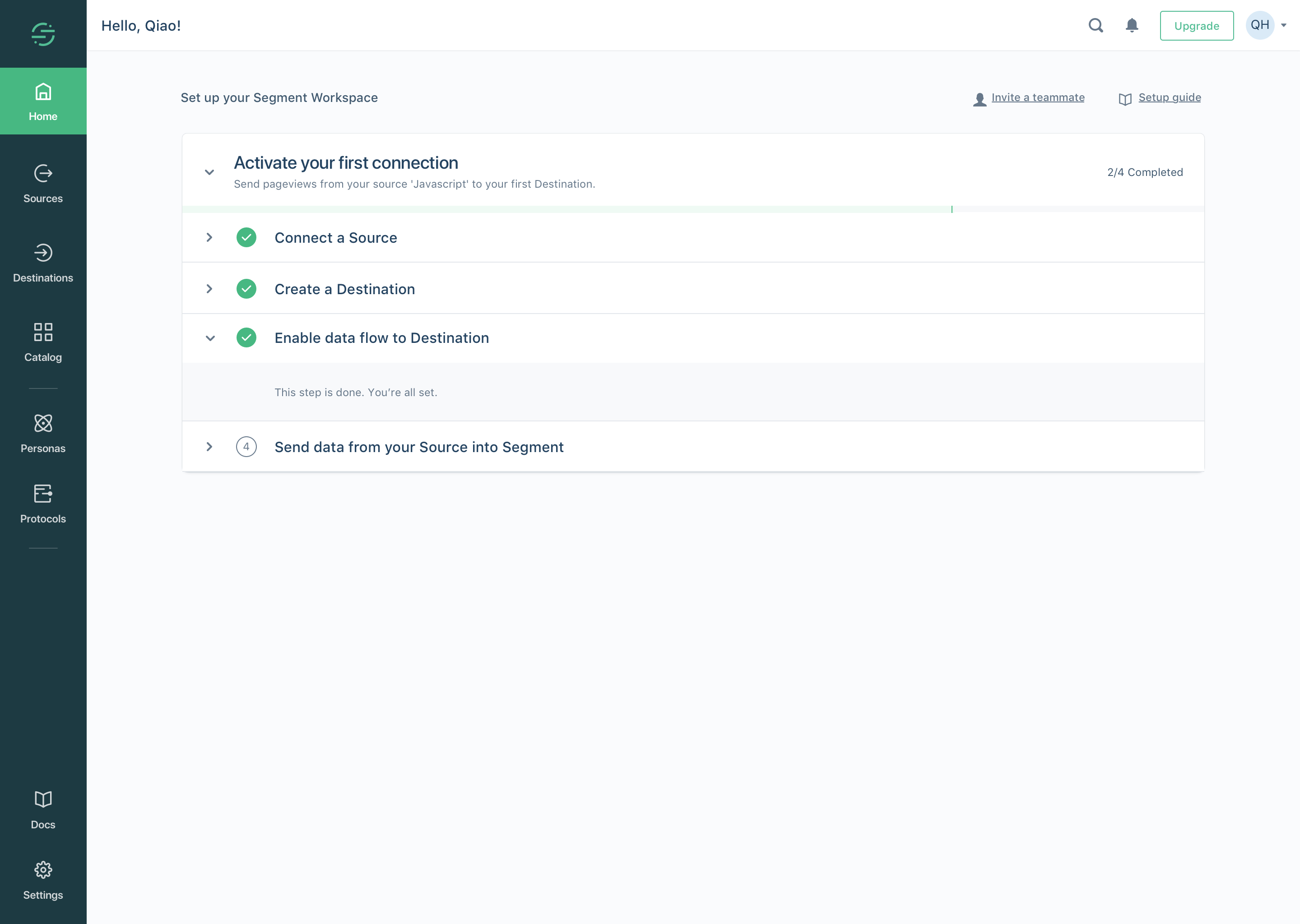1300x924 pixels.
Task: Click 2/4 Completed status text
Action: coord(1145,172)
